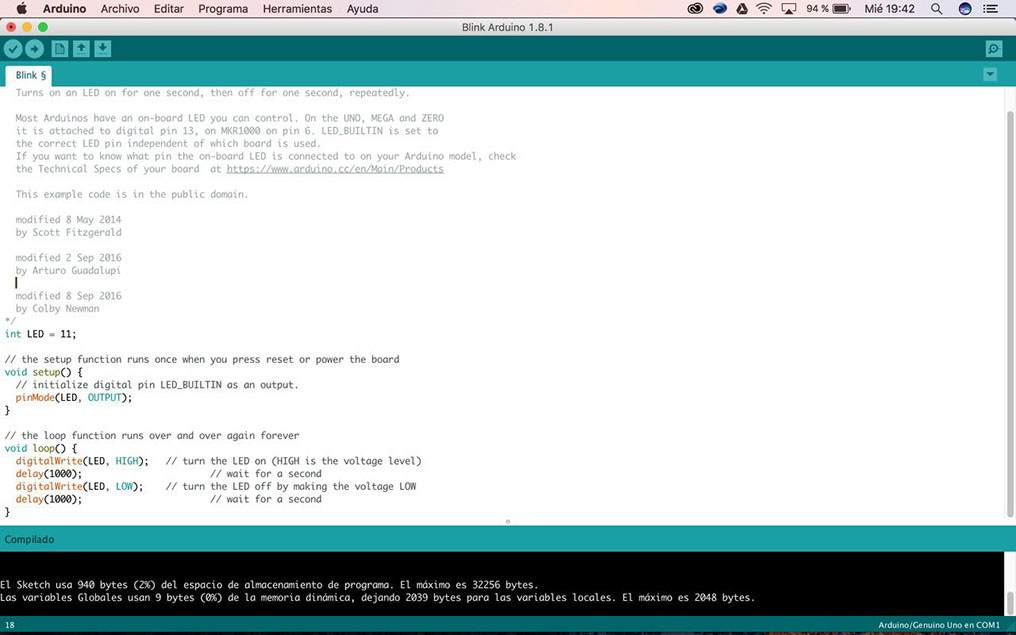Click the 'modified 8 May 2014' comment
The height and width of the screenshot is (635, 1016).
pyautogui.click(x=69, y=220)
